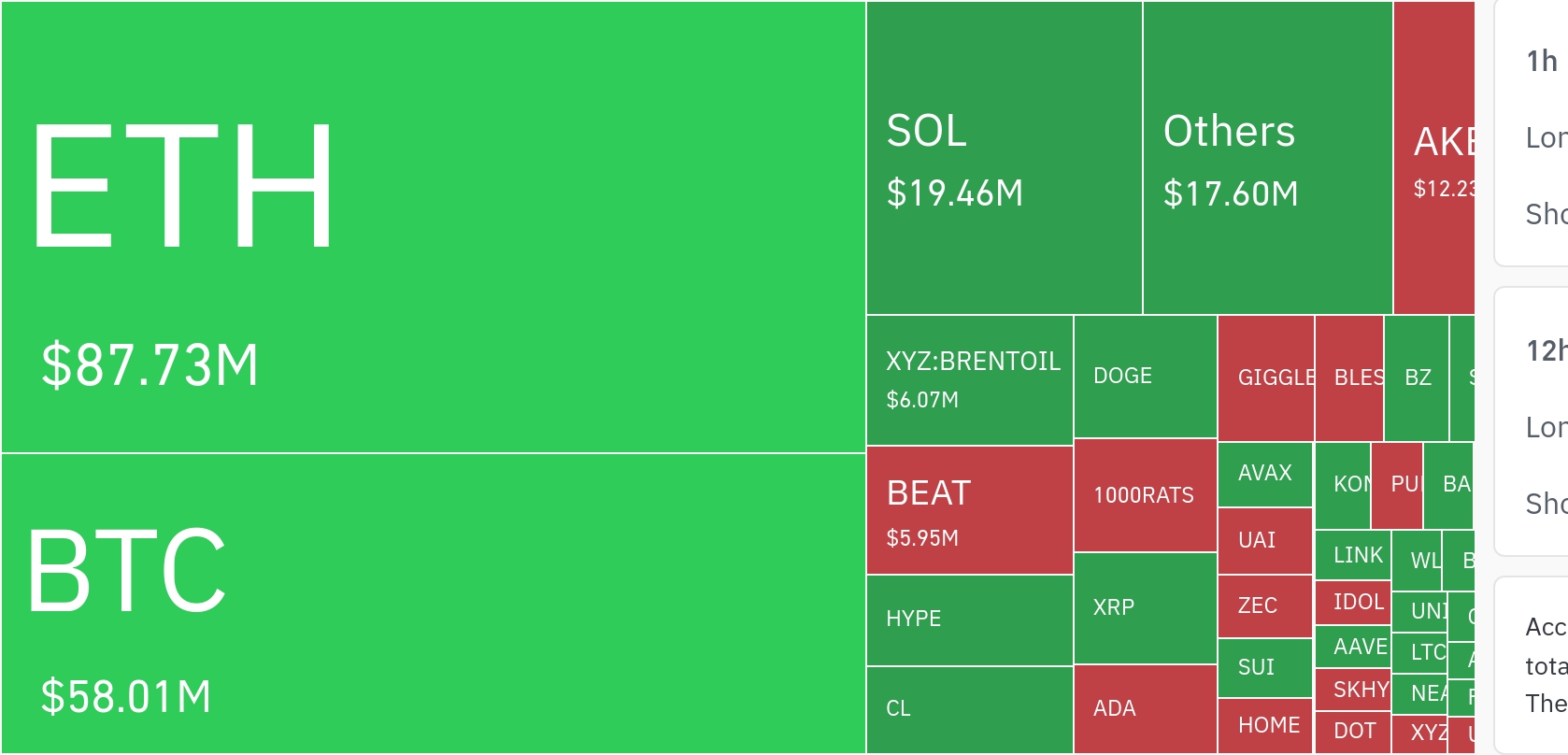Select the HYPE tile

[970, 620]
